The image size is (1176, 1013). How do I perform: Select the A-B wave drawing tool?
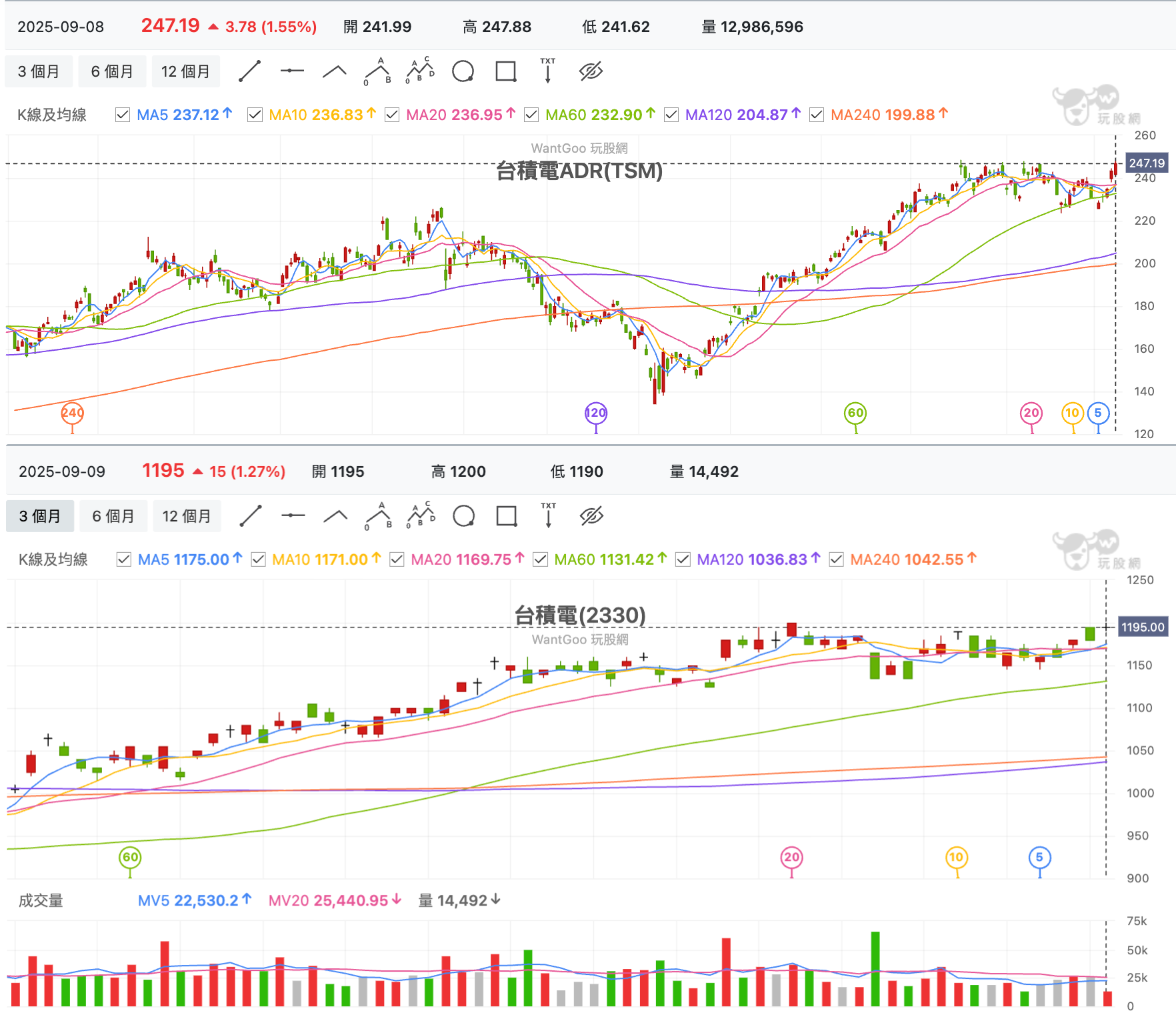(x=378, y=71)
